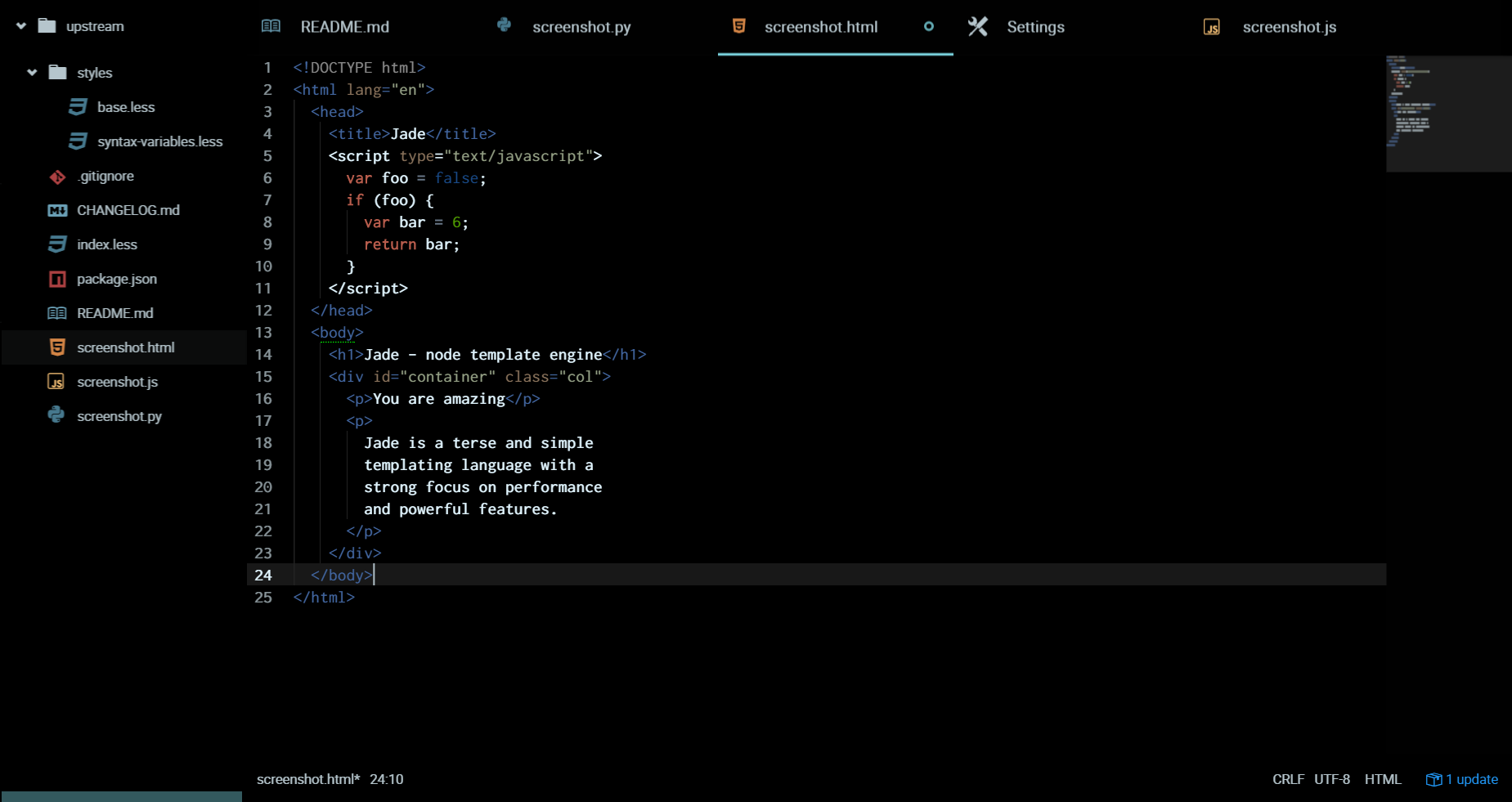The image size is (1512, 802).
Task: Click the Python icon beside screenshot.py in tree
Action: [x=56, y=415]
